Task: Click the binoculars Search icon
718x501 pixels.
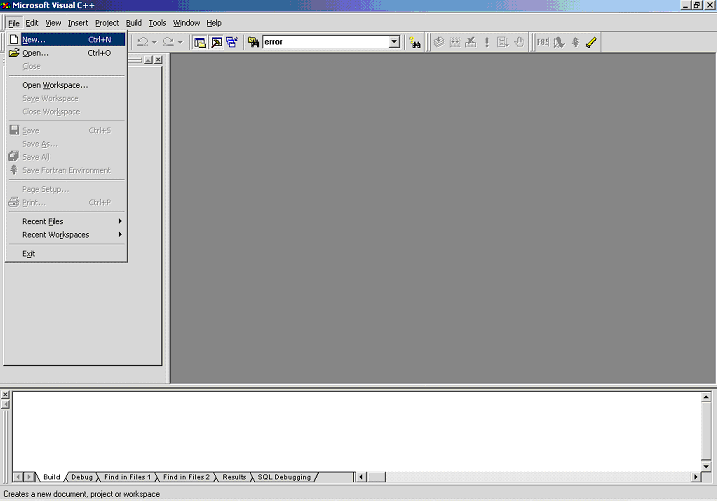Action: coord(415,42)
